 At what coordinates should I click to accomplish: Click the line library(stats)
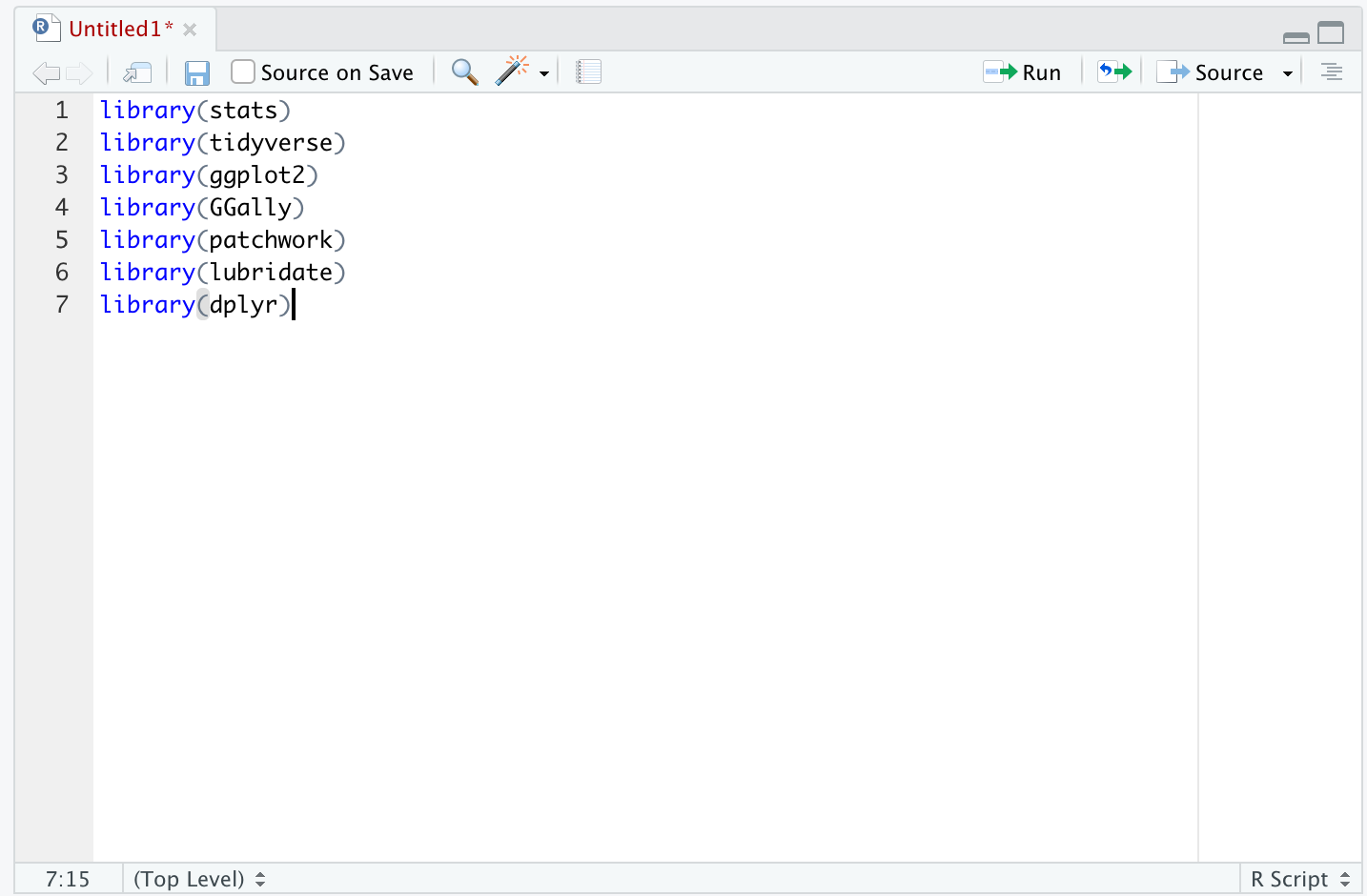[195, 111]
